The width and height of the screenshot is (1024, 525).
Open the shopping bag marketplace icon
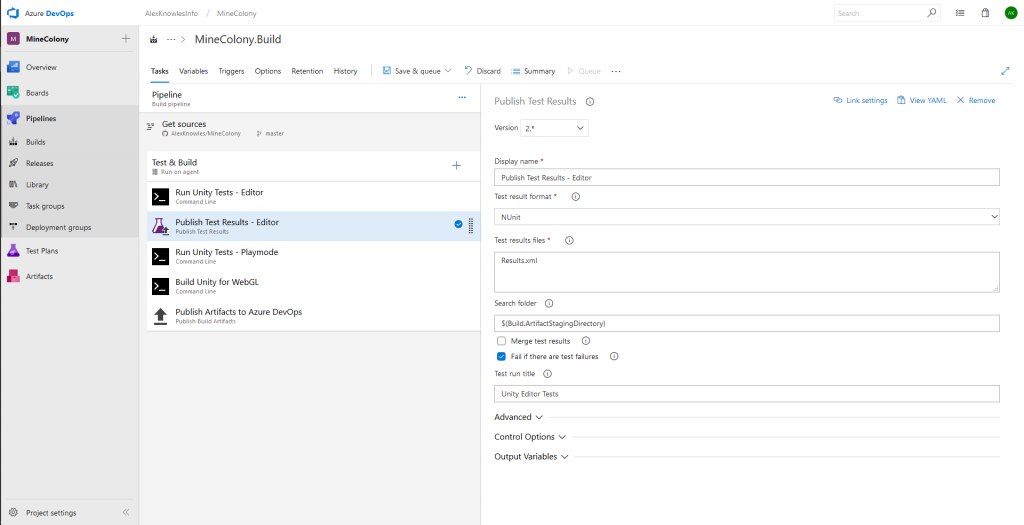tap(985, 13)
